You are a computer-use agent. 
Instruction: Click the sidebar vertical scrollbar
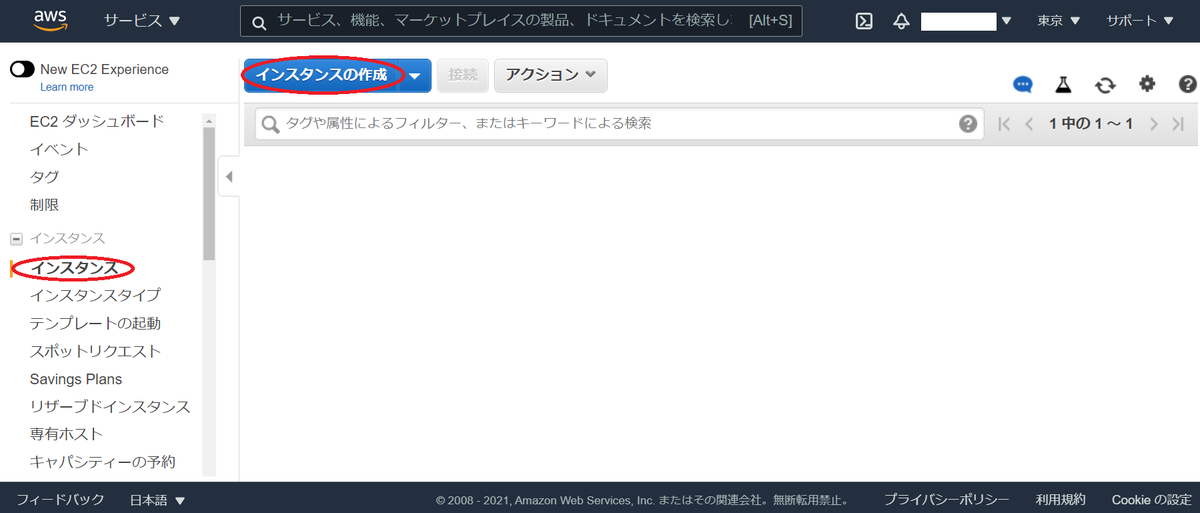pos(208,195)
